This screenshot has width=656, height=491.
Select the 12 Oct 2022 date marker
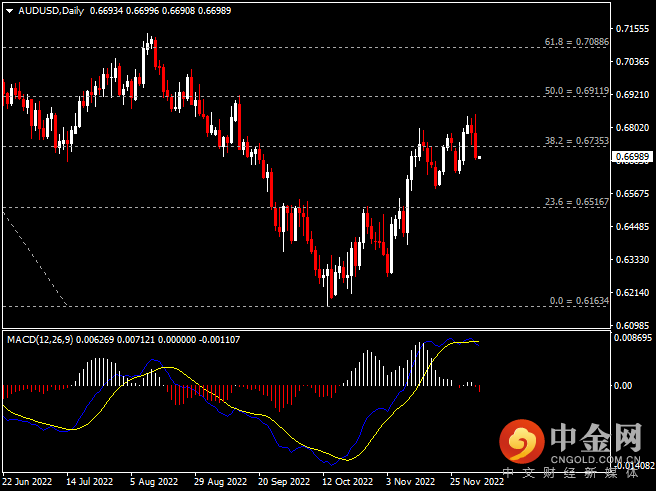pyautogui.click(x=340, y=480)
